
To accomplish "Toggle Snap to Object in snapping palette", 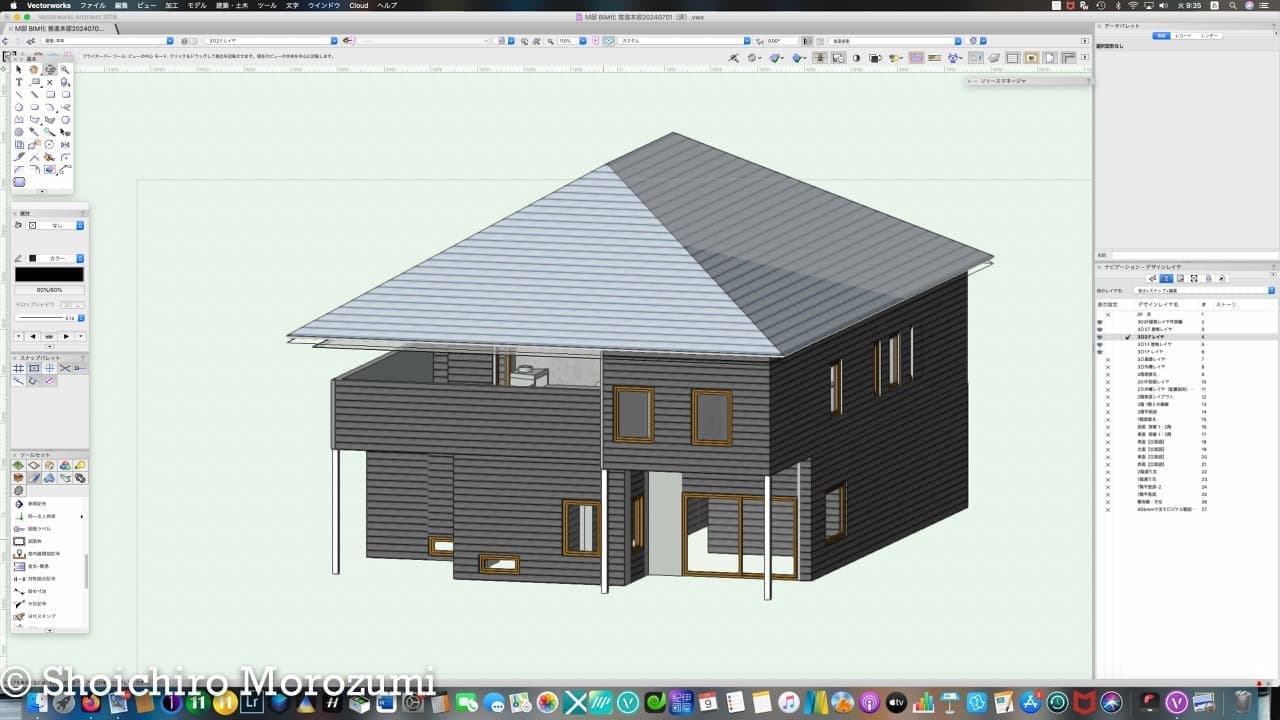I will point(34,368).
